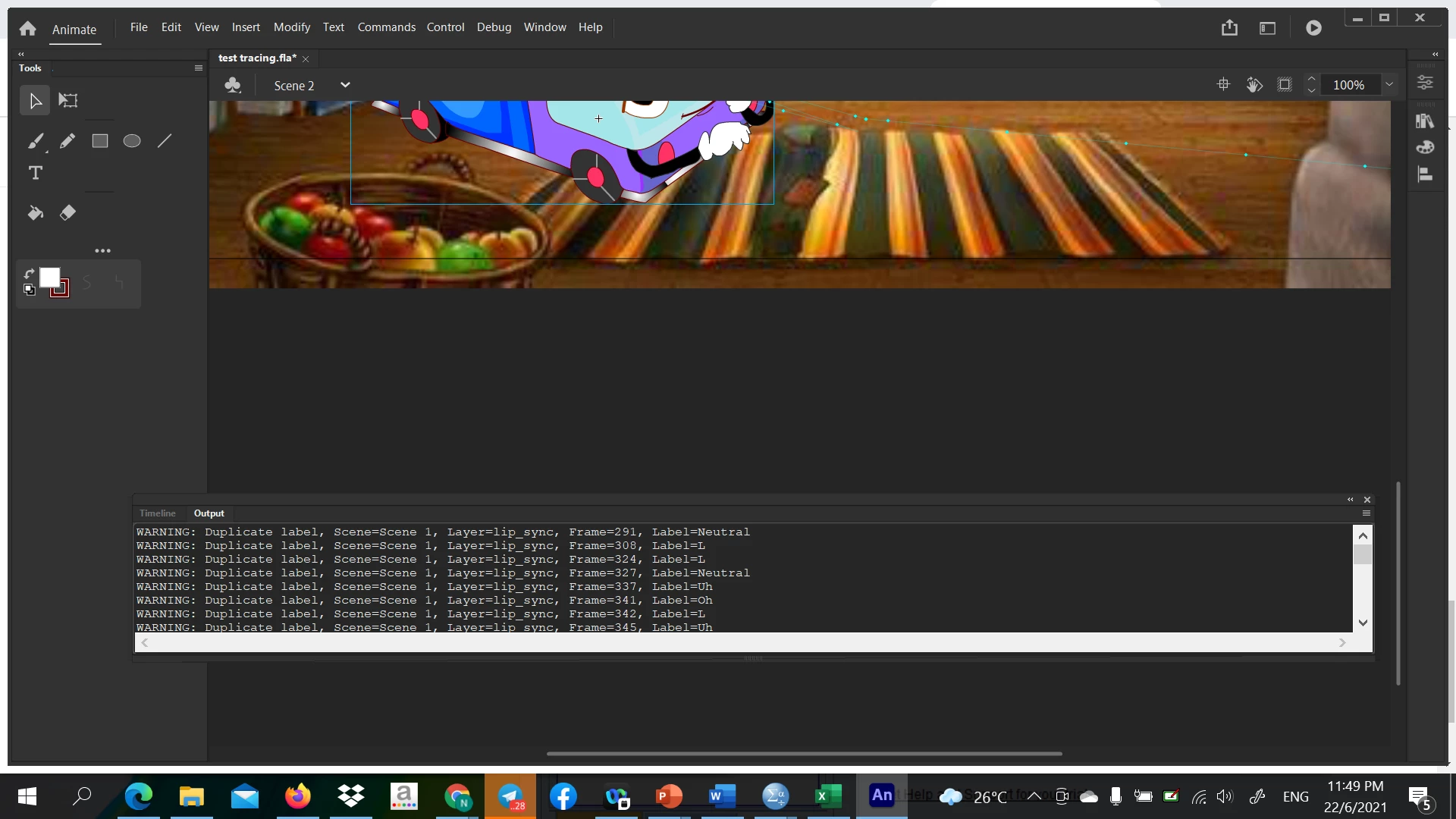Select the Pencil tool
The image size is (1456, 819).
[67, 141]
